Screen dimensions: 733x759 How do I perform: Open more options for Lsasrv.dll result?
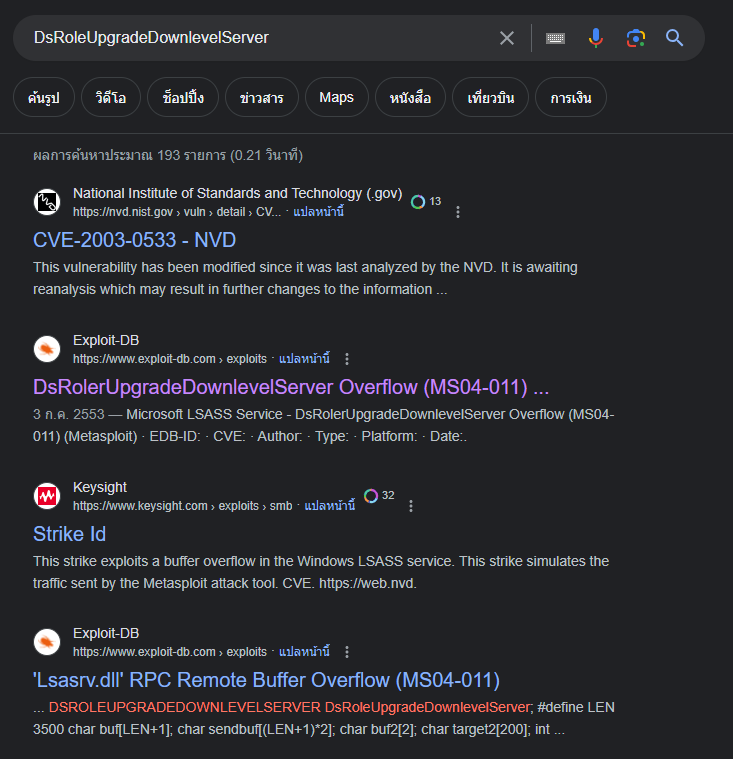347,652
